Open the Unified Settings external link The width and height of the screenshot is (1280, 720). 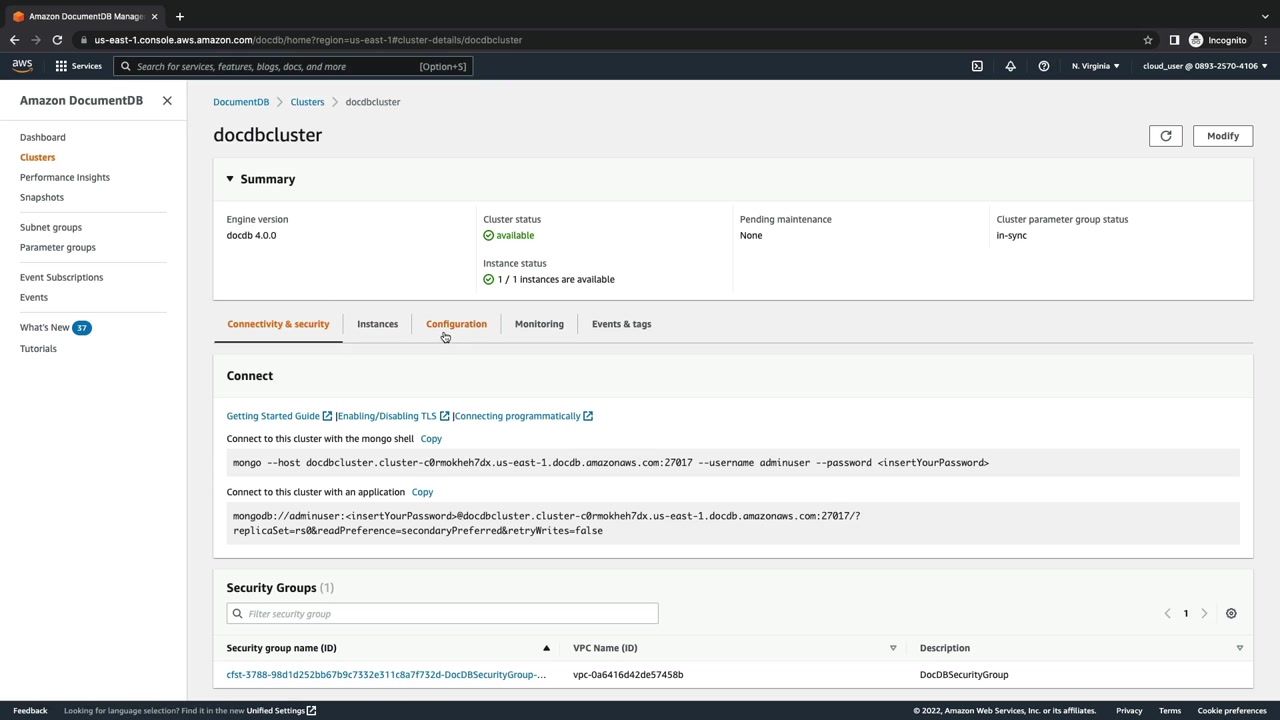click(281, 711)
